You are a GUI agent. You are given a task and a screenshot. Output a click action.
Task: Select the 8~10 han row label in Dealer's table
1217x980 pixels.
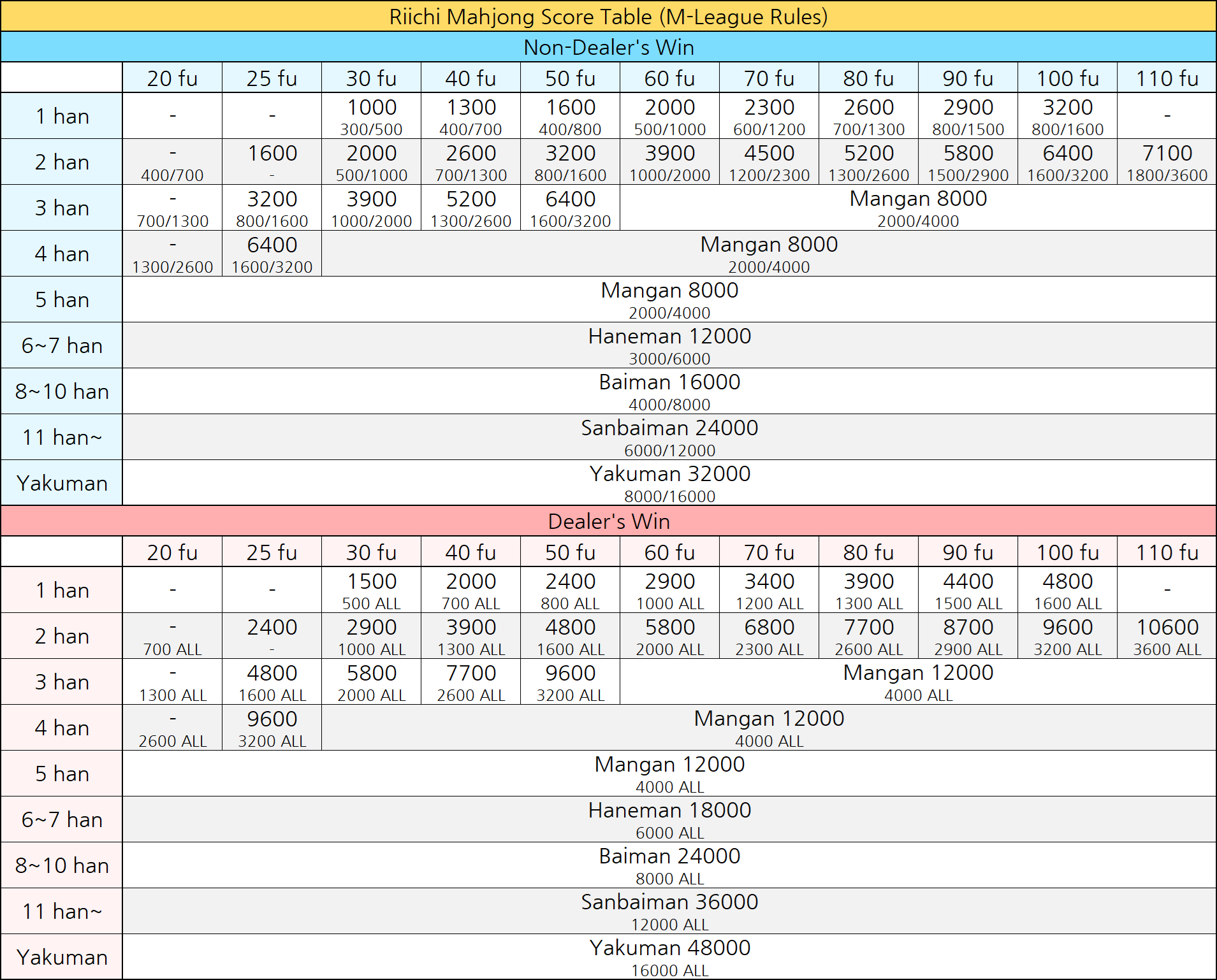pos(62,865)
